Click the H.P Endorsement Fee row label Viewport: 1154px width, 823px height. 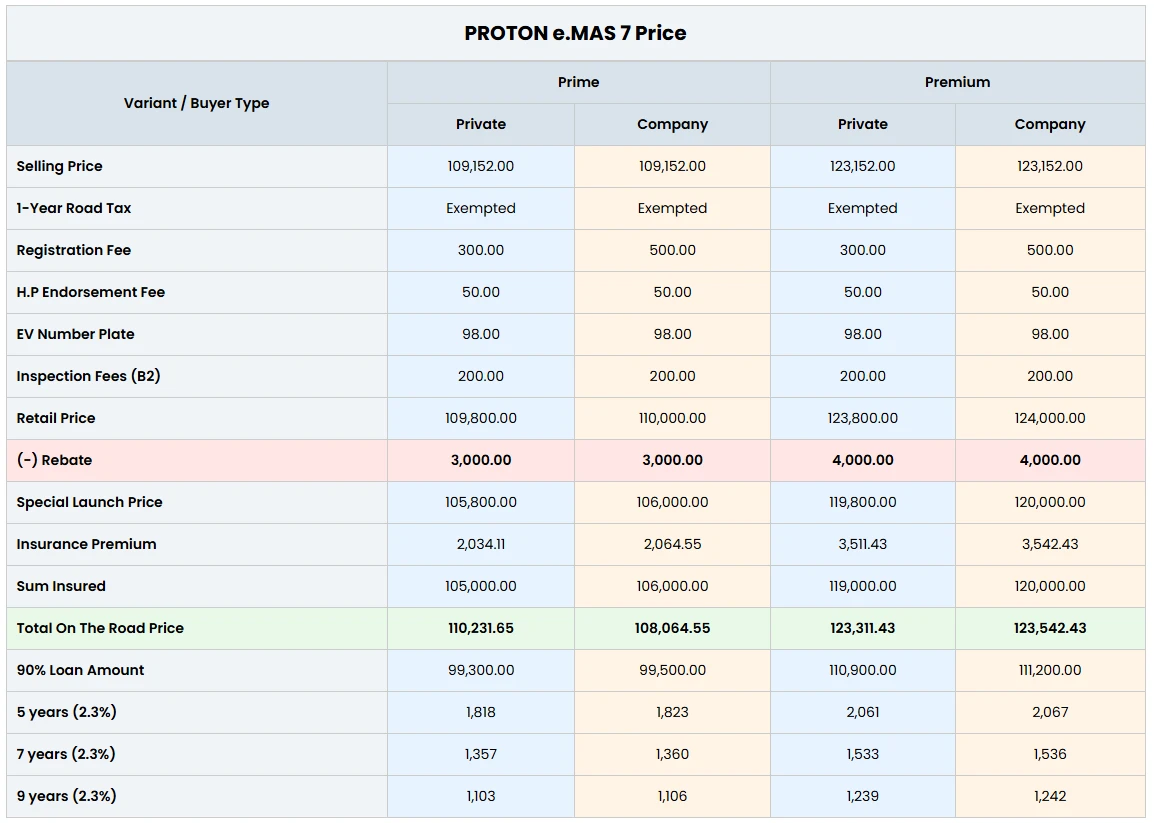(91, 292)
